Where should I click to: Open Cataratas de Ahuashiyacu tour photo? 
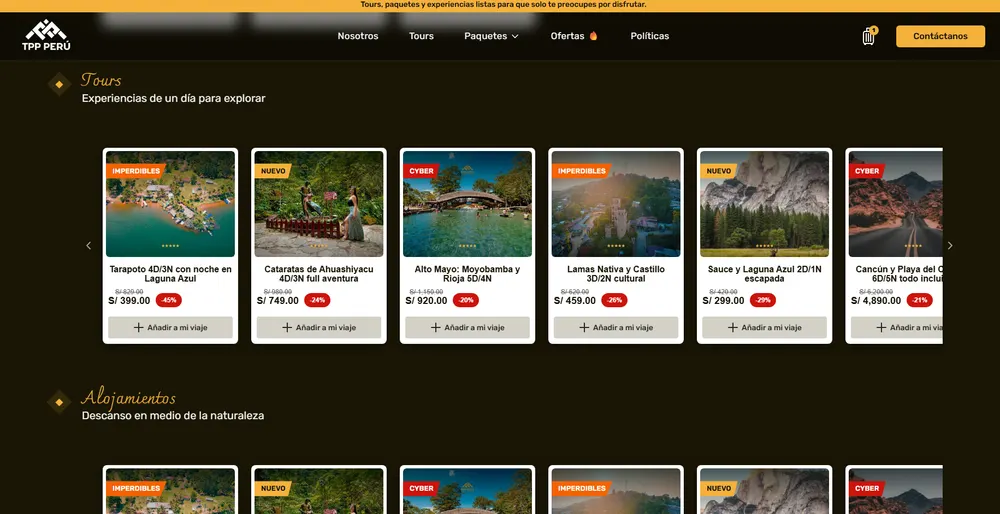pyautogui.click(x=319, y=204)
